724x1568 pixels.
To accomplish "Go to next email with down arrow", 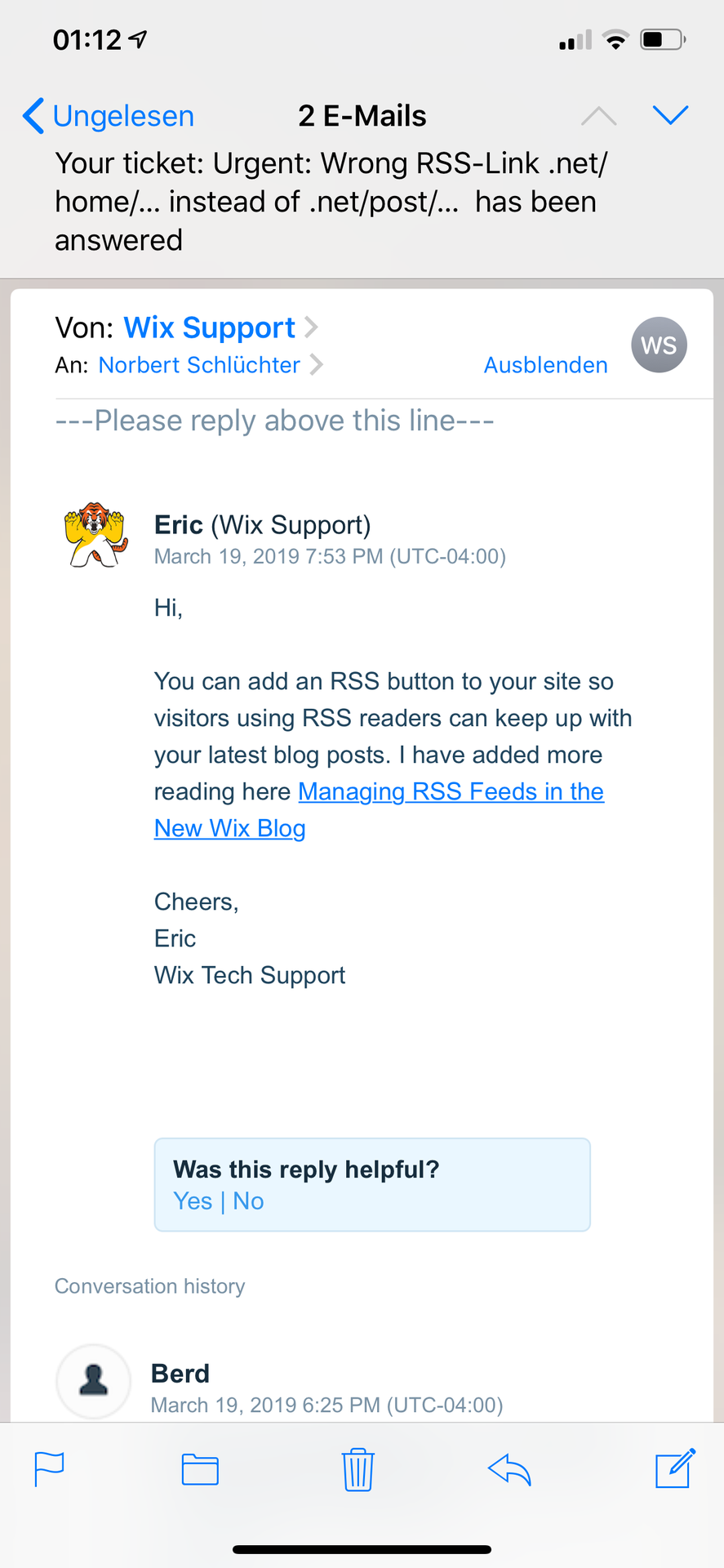I will coord(671,115).
